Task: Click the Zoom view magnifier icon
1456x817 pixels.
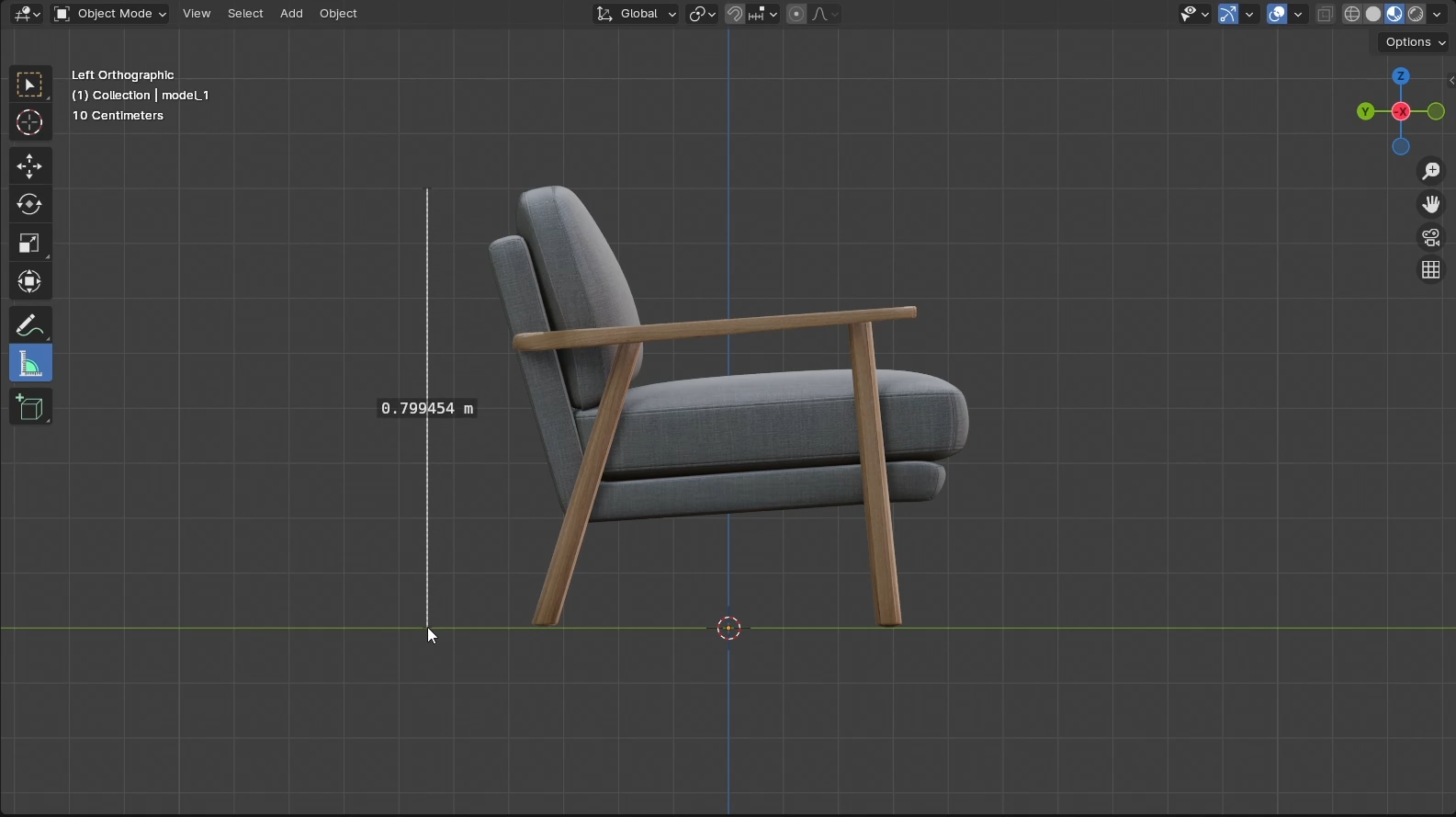Action: point(1430,171)
